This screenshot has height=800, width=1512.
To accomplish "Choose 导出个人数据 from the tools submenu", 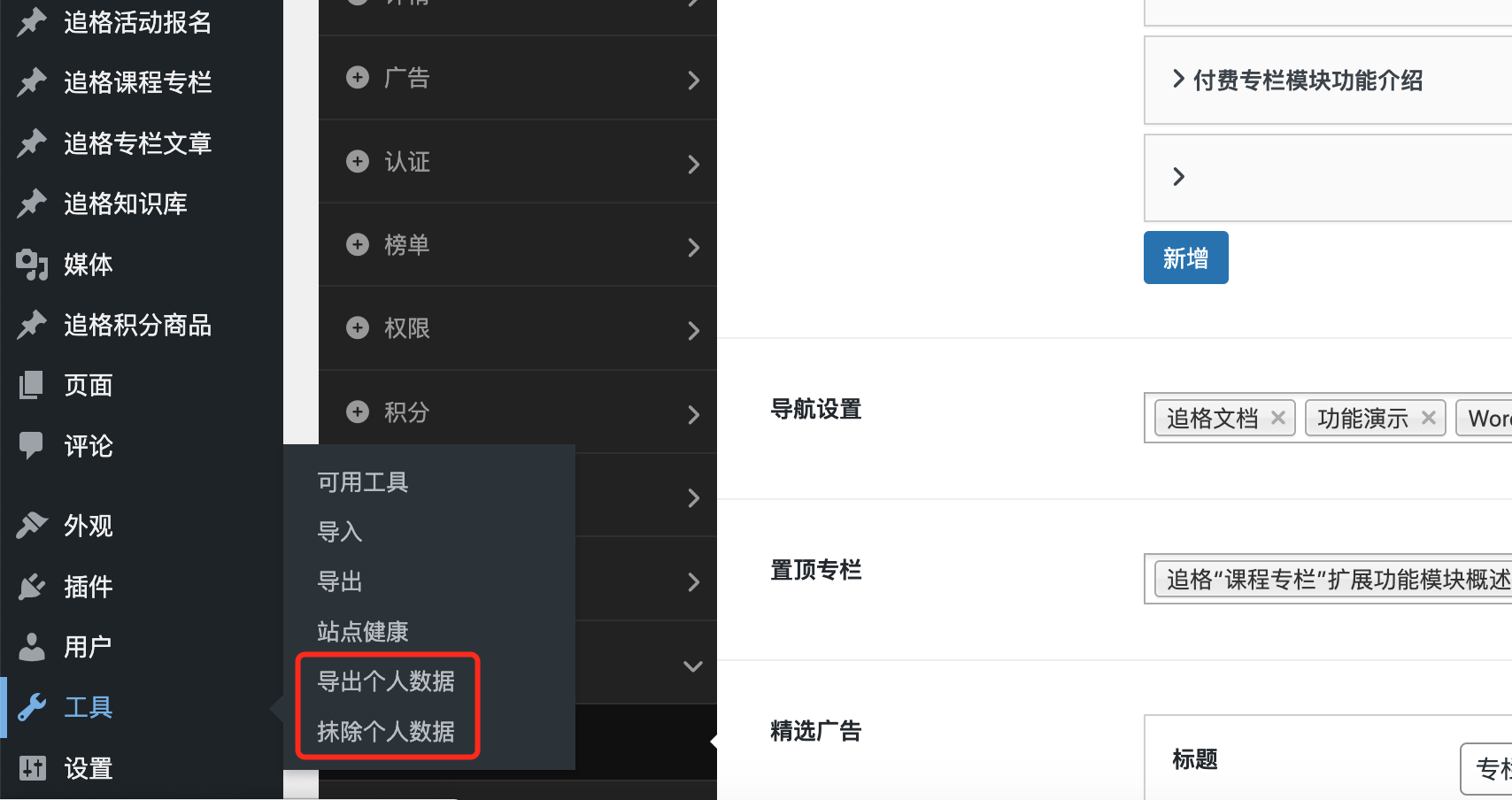I will 386,681.
